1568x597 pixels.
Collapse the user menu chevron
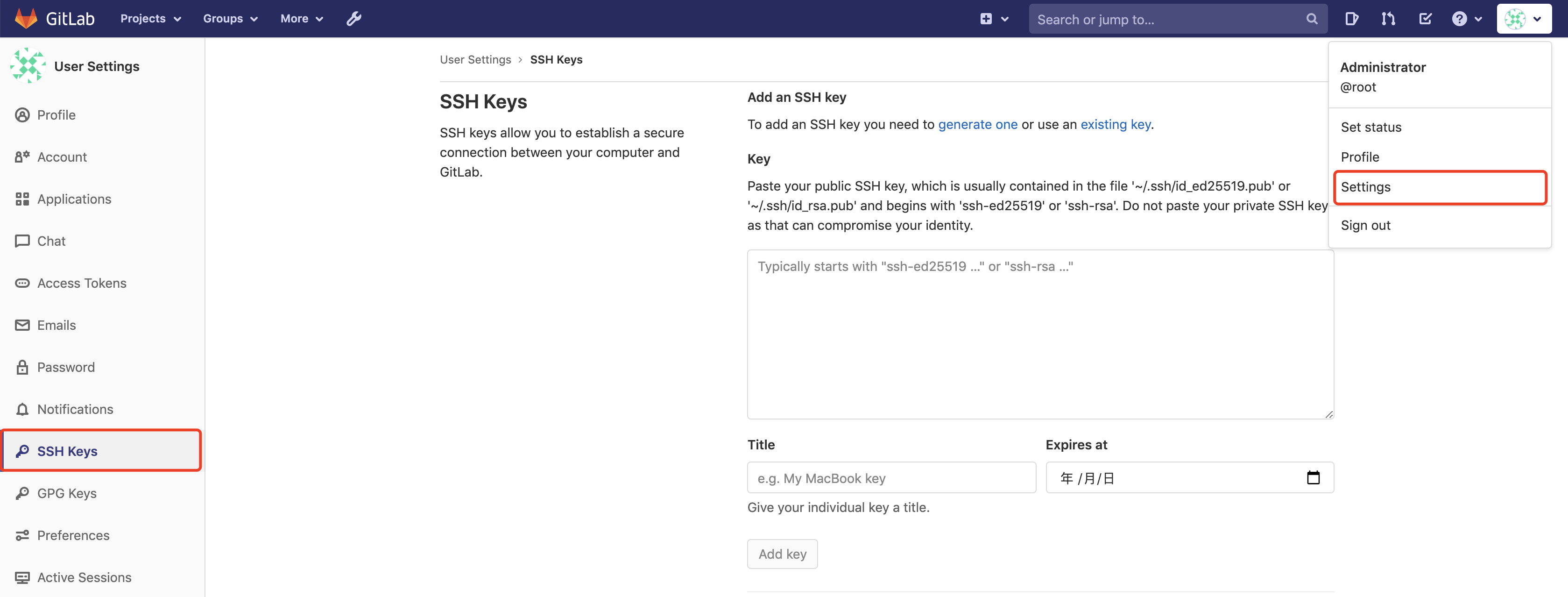click(1538, 20)
